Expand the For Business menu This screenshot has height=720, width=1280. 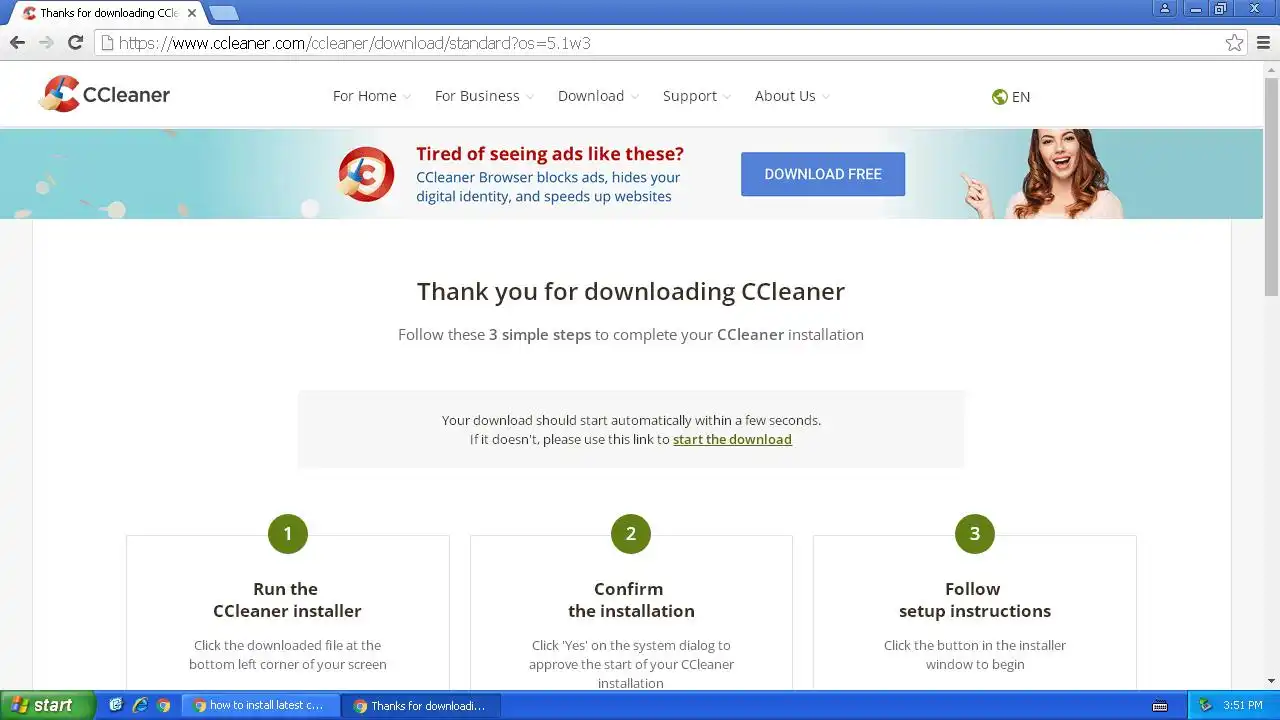(x=484, y=96)
